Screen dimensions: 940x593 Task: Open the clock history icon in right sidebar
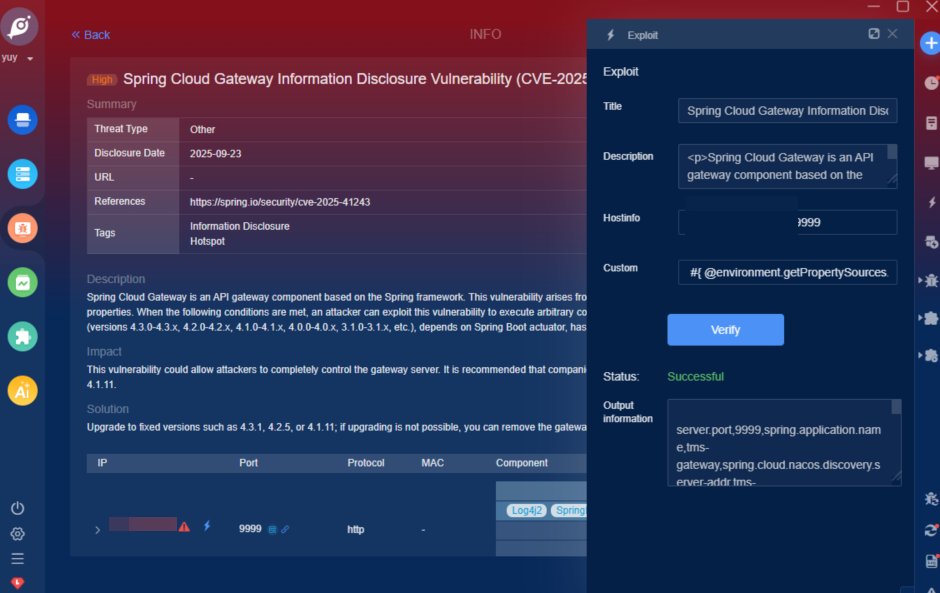point(931,83)
